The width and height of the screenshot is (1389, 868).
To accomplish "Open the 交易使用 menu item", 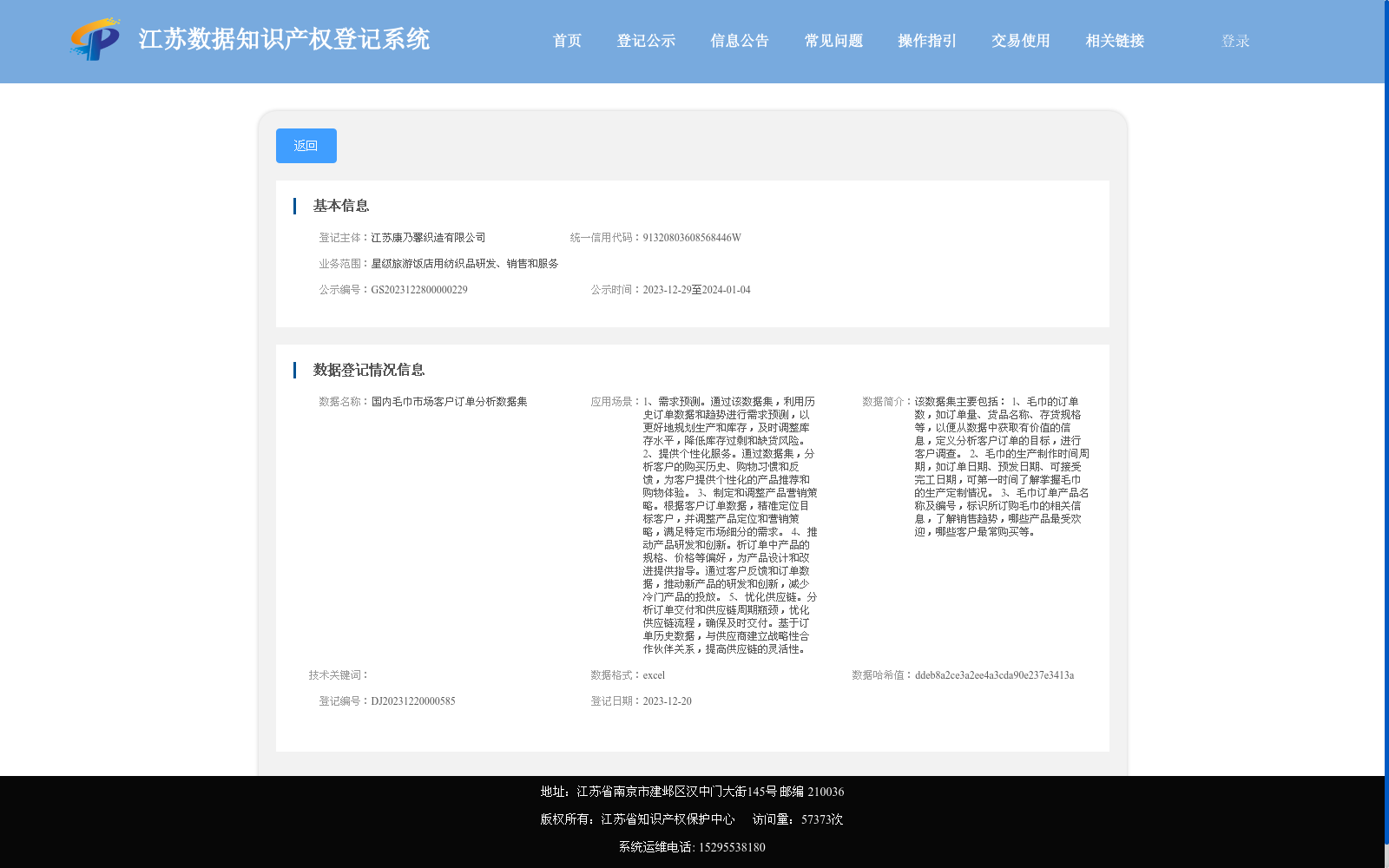I will pyautogui.click(x=1021, y=41).
